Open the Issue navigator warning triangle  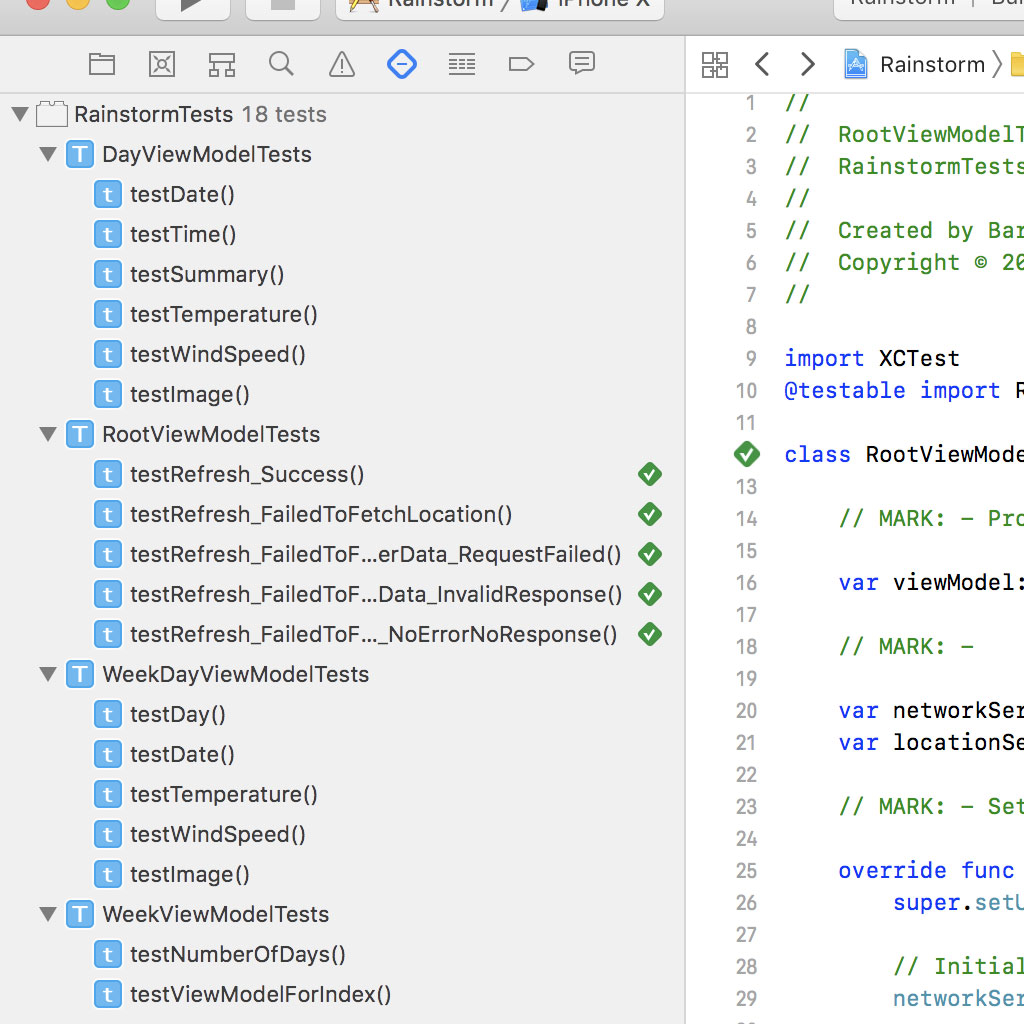(341, 64)
